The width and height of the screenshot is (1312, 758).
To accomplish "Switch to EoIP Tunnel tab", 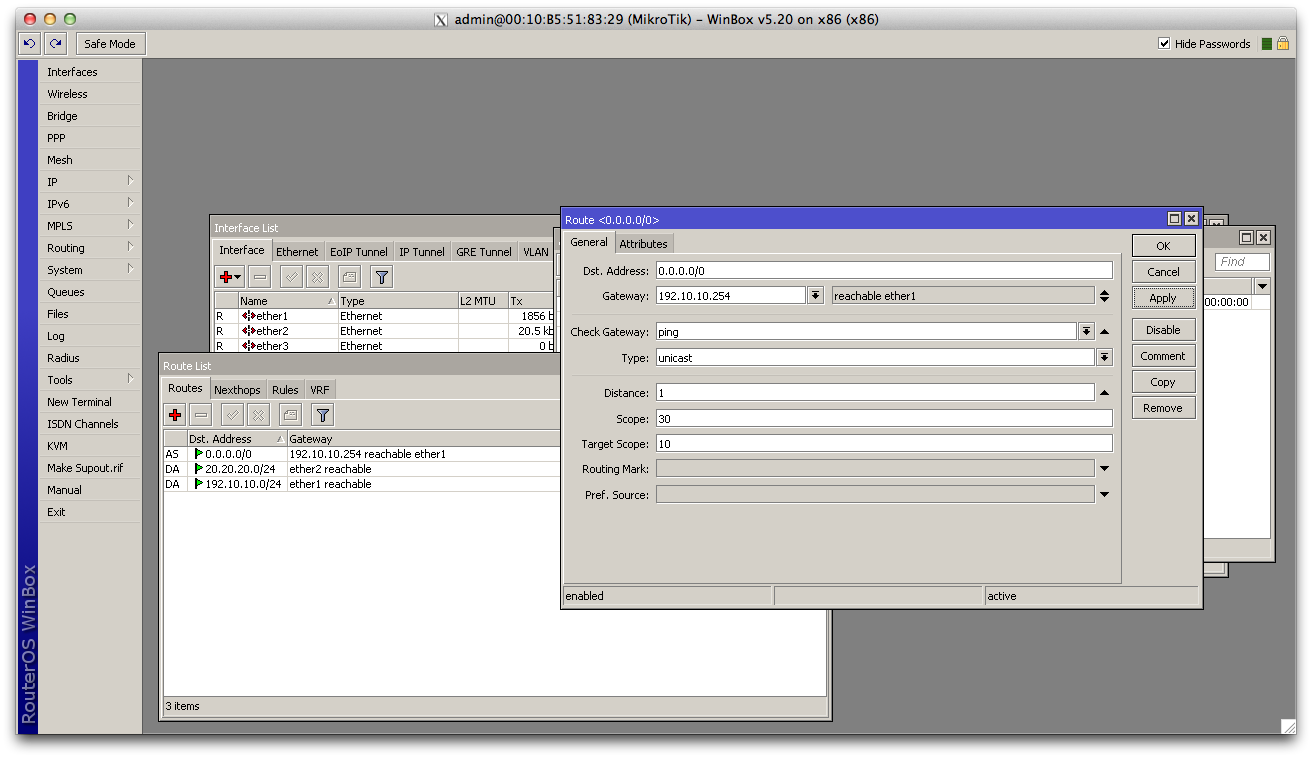I will click(x=359, y=251).
